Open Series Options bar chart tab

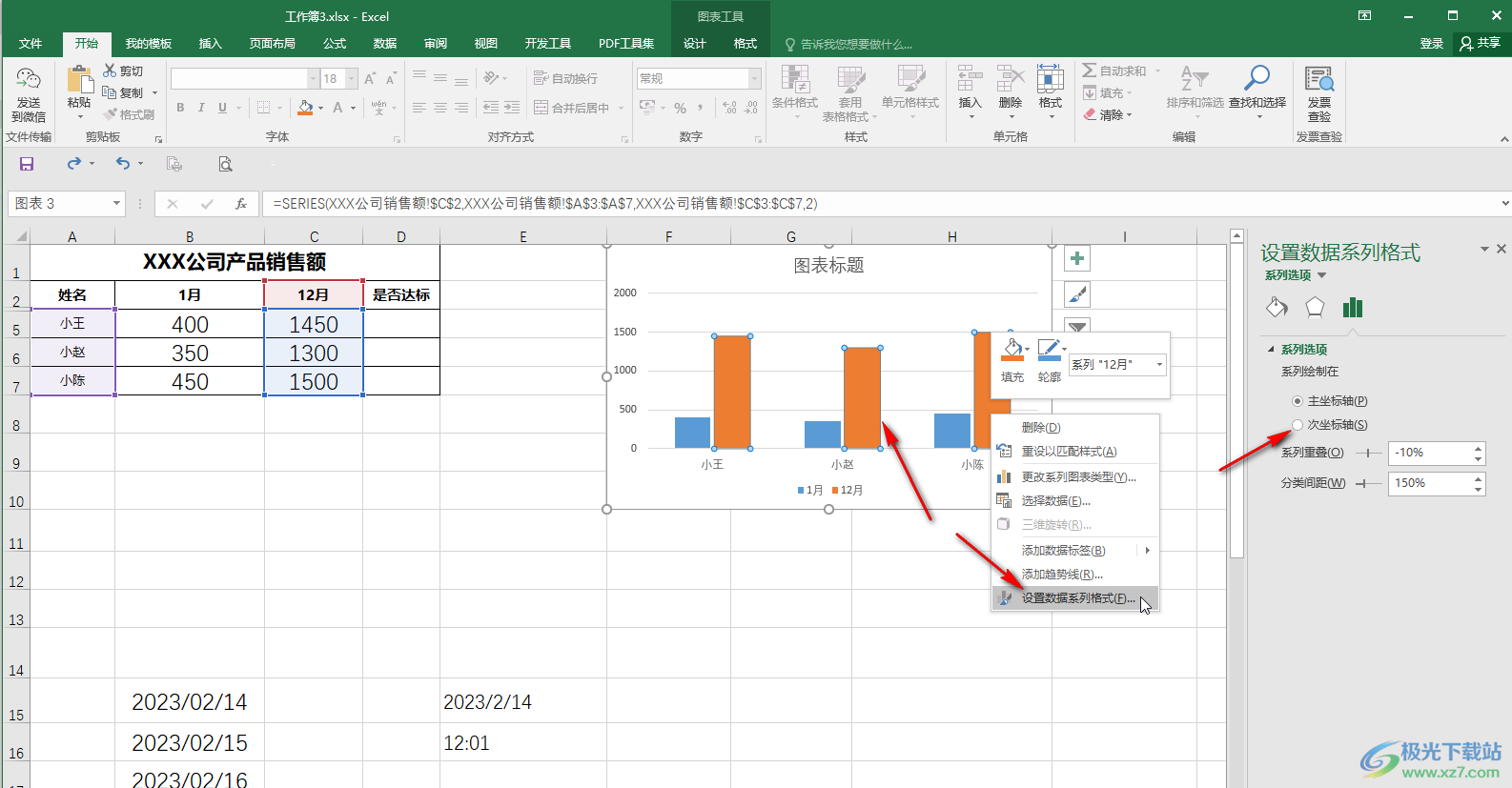[x=1353, y=307]
